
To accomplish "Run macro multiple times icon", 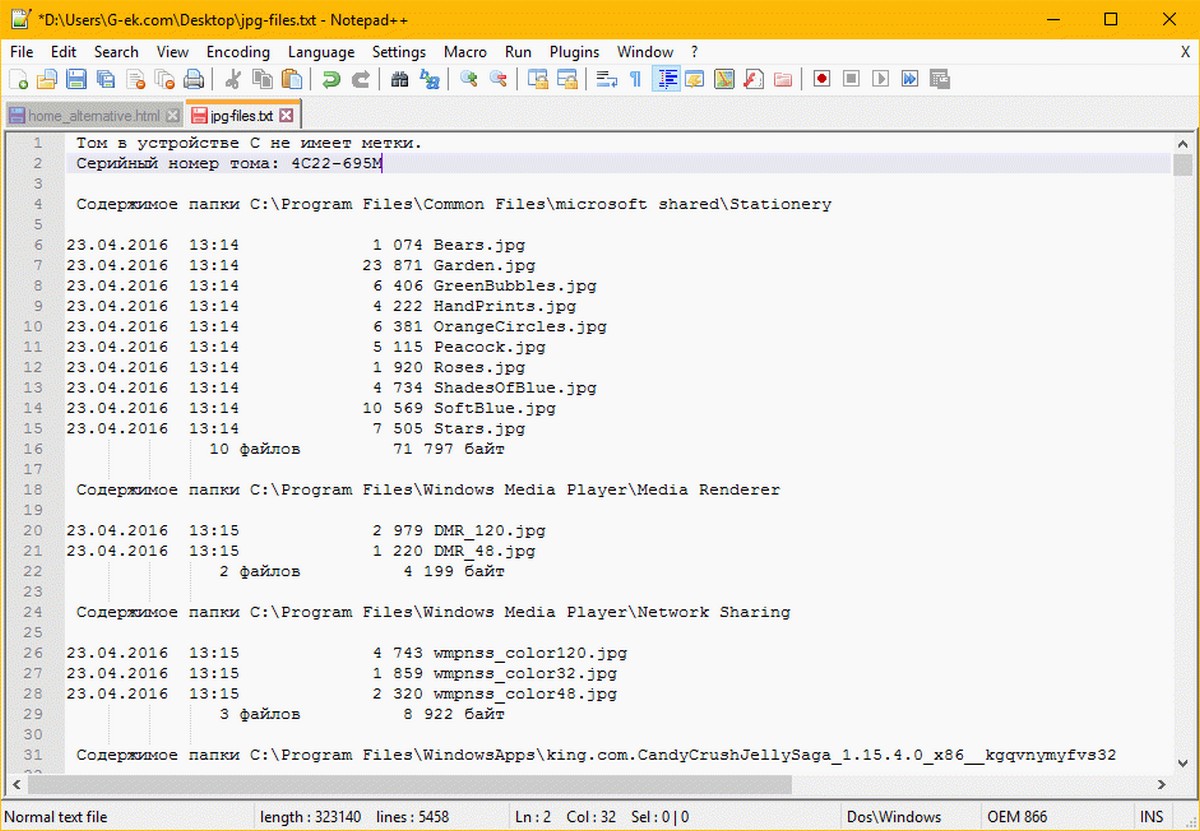I will tap(910, 79).
